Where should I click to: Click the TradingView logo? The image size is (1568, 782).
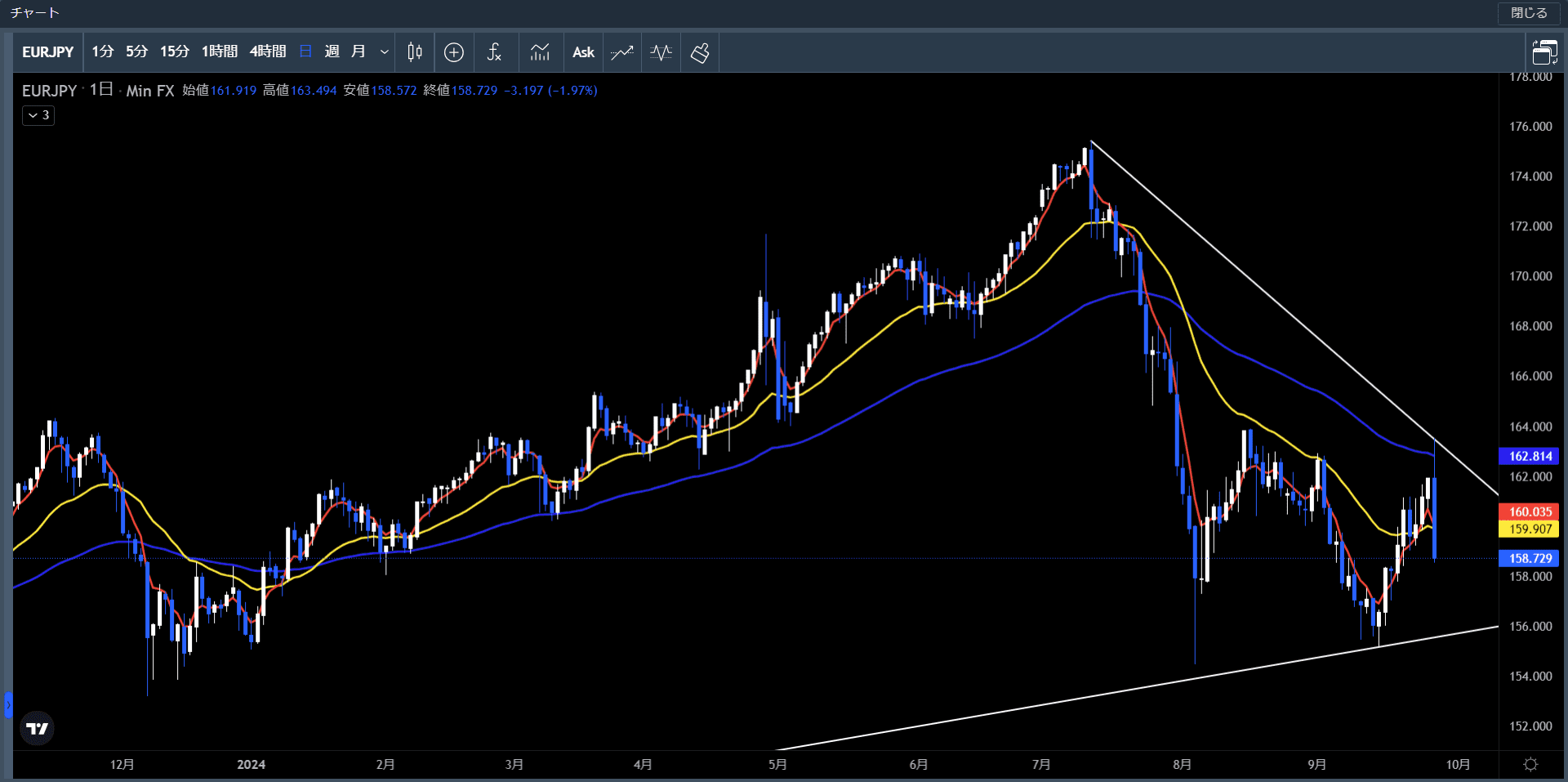pos(37,728)
